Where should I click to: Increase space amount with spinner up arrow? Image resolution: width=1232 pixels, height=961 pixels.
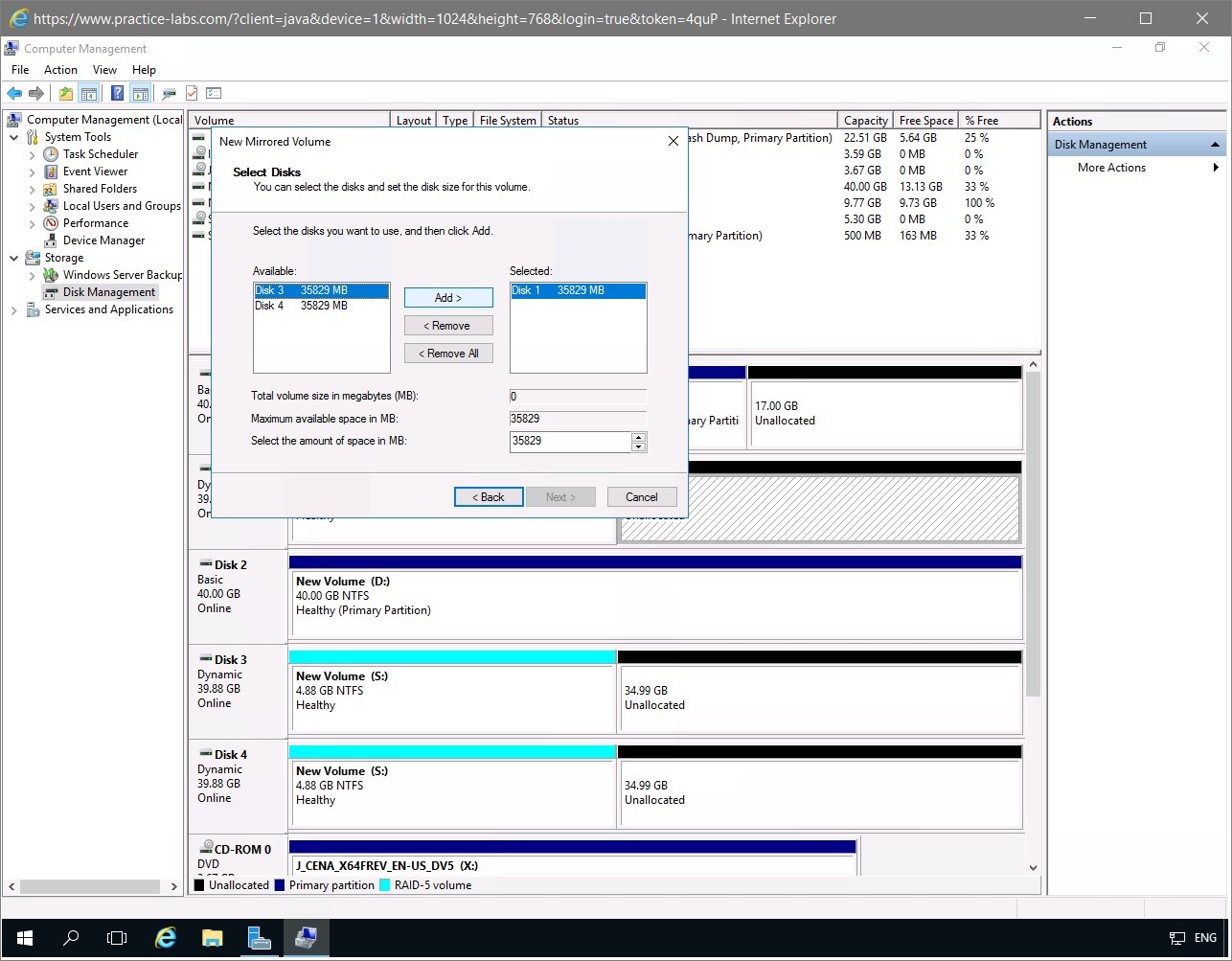coord(639,437)
